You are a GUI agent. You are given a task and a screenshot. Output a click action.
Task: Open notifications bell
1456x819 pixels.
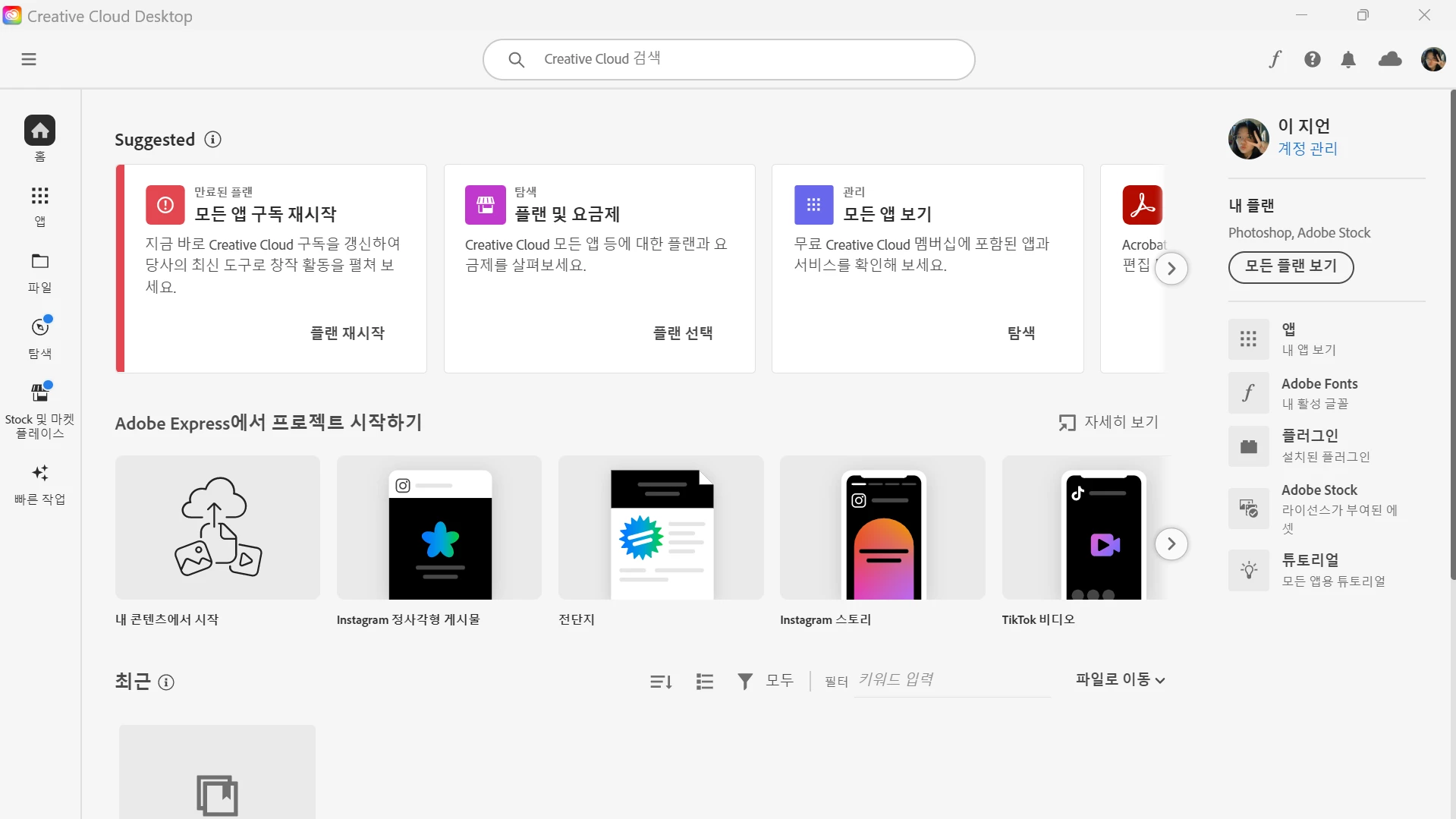coord(1348,59)
